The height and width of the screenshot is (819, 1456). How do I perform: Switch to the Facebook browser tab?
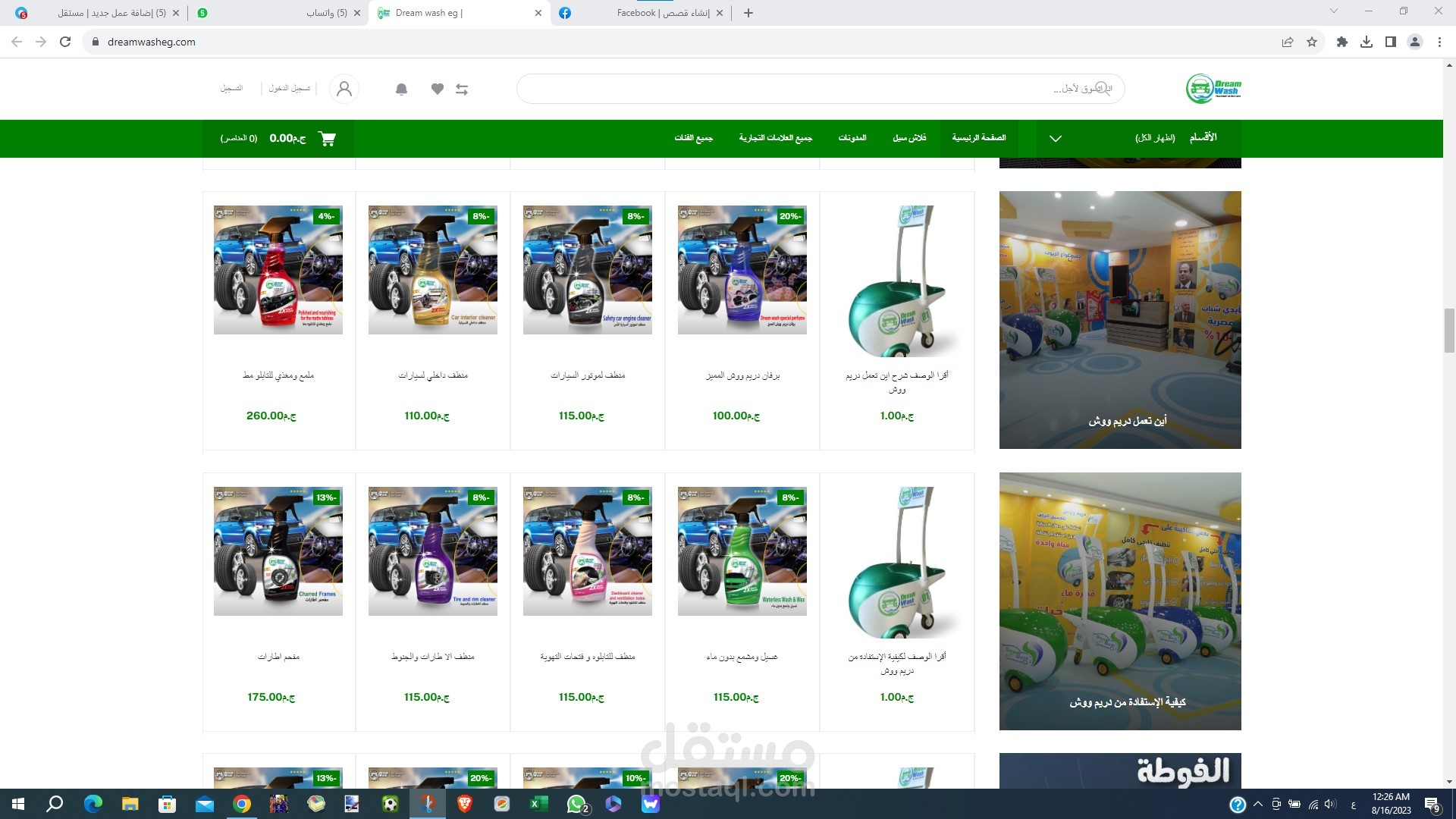[x=641, y=13]
